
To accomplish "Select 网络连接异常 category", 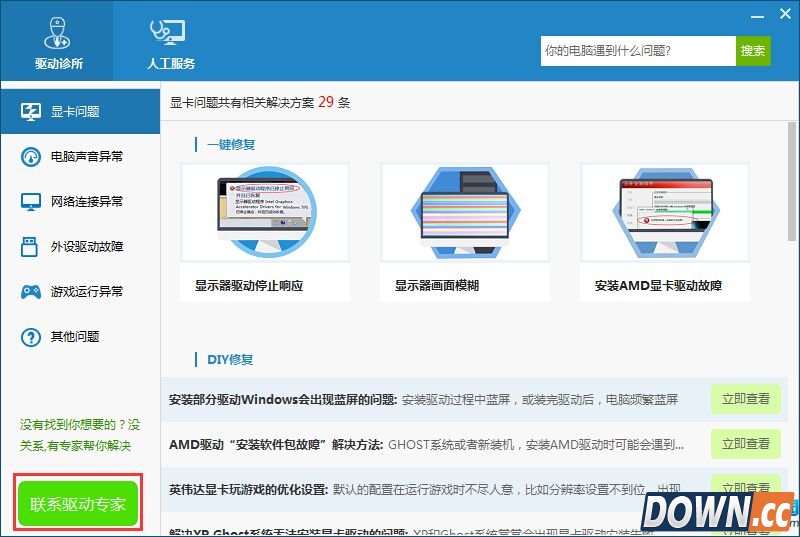I will pyautogui.click(x=81, y=201).
